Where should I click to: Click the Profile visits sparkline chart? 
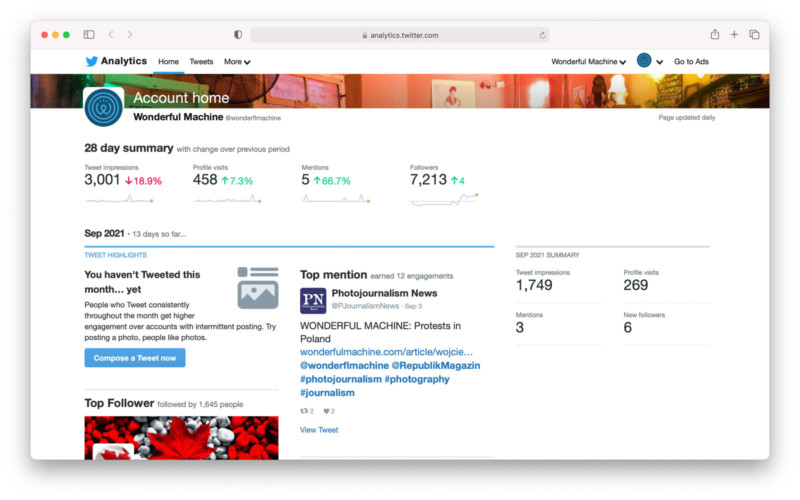(x=228, y=198)
